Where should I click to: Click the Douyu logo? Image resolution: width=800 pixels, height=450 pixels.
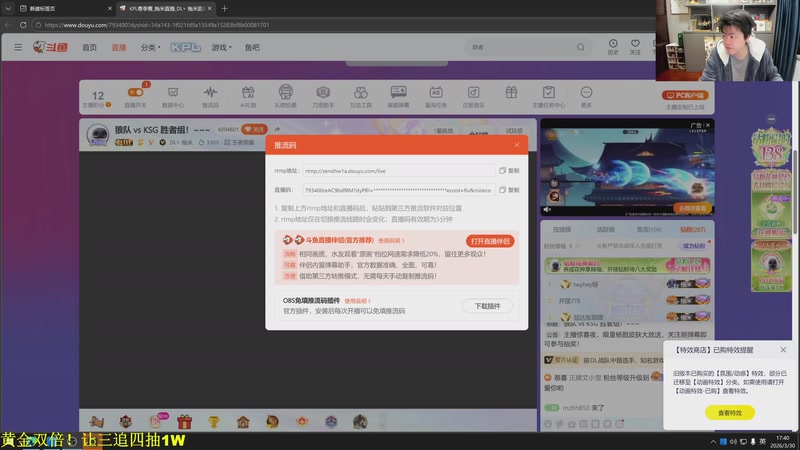51,47
